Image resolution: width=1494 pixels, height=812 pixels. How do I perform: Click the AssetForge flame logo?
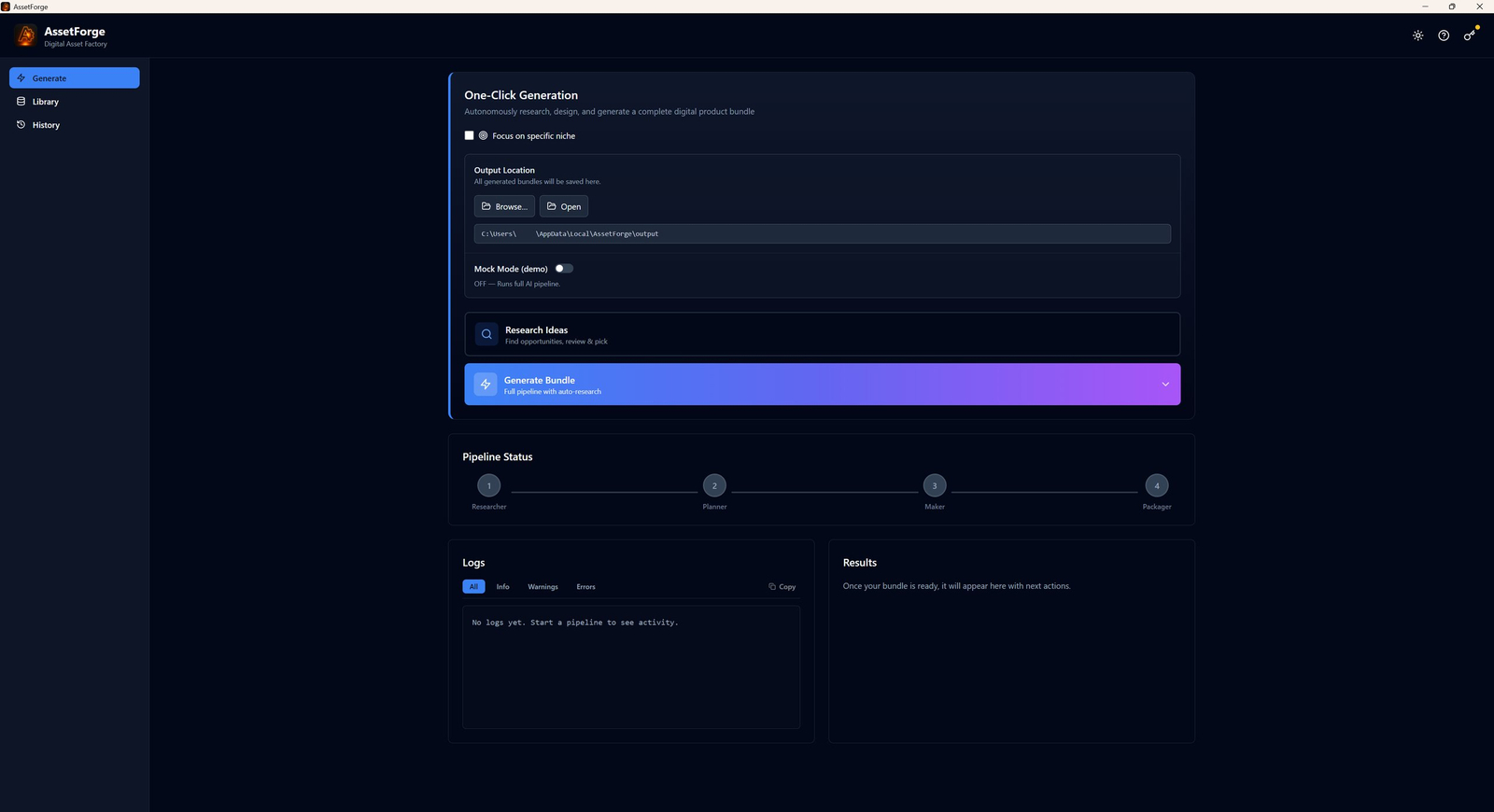pyautogui.click(x=25, y=36)
